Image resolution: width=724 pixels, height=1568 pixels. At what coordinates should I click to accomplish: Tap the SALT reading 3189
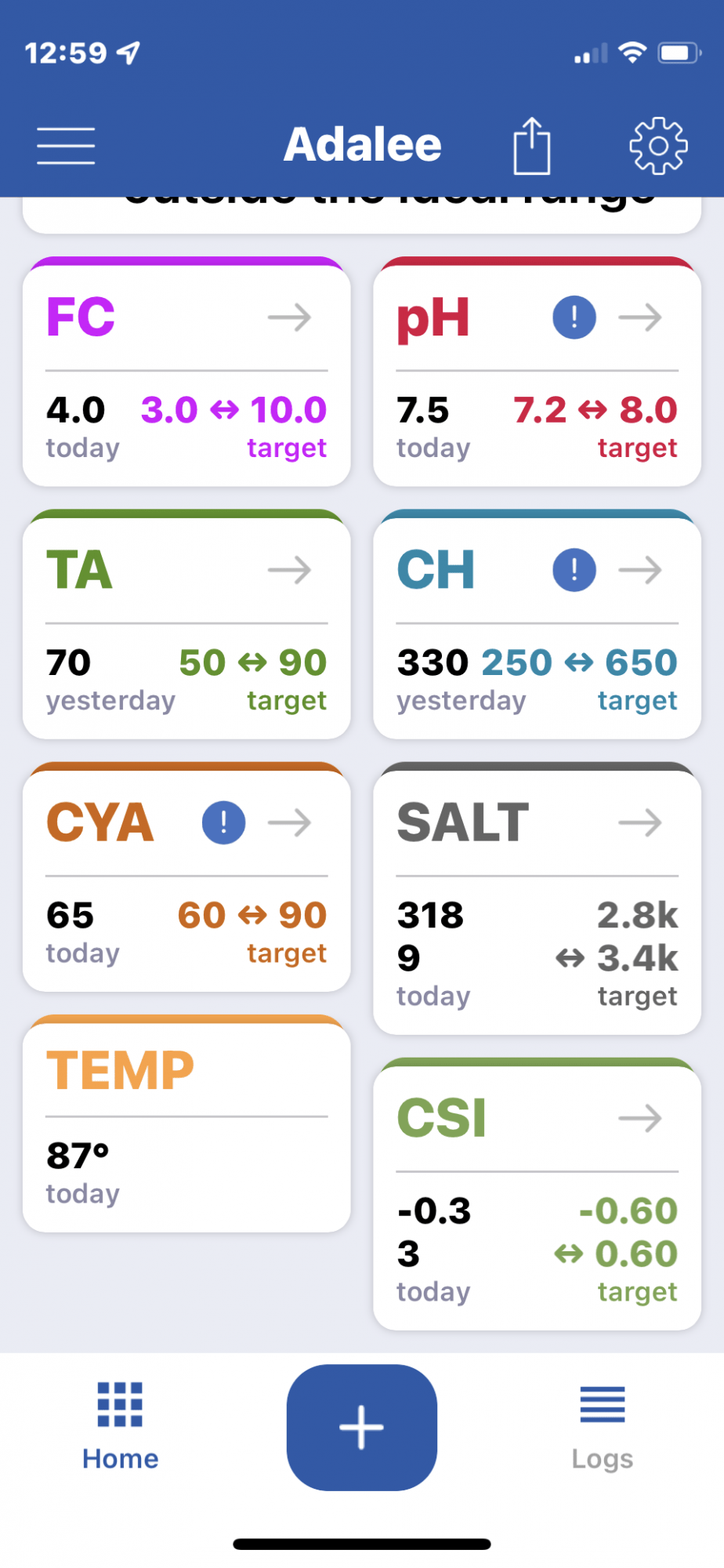(431, 936)
